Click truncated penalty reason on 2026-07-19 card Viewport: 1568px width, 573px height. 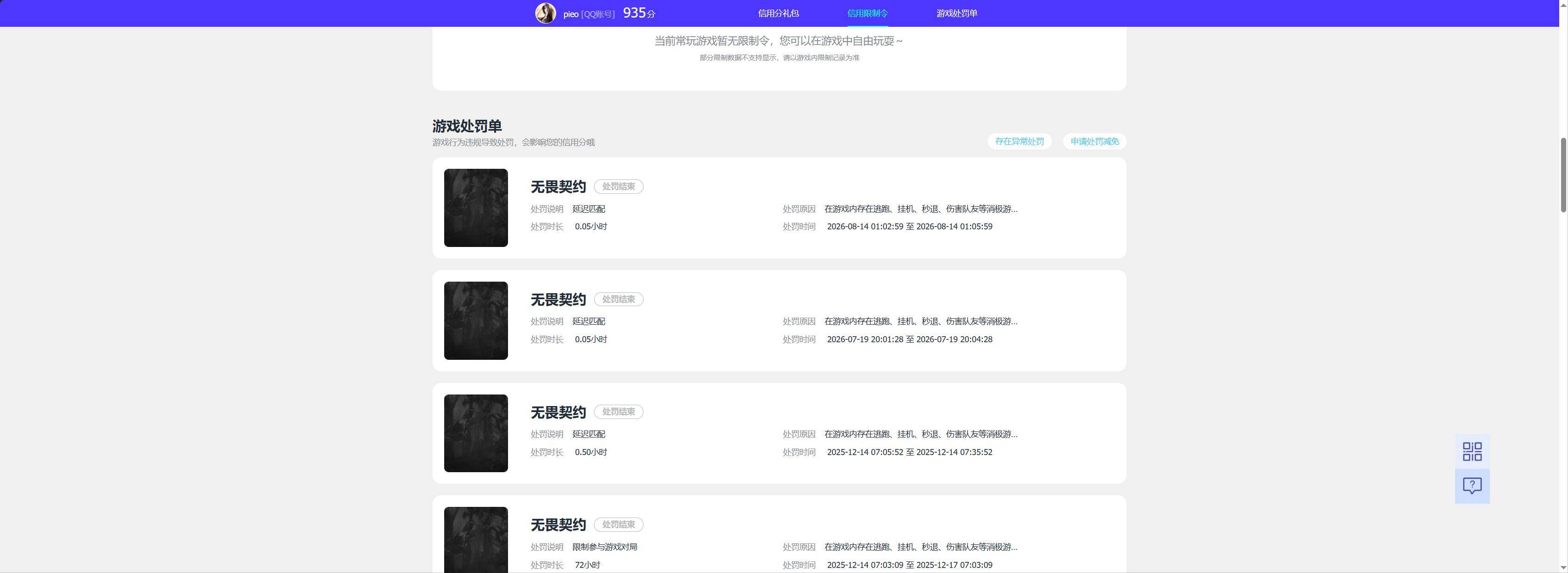(x=920, y=321)
